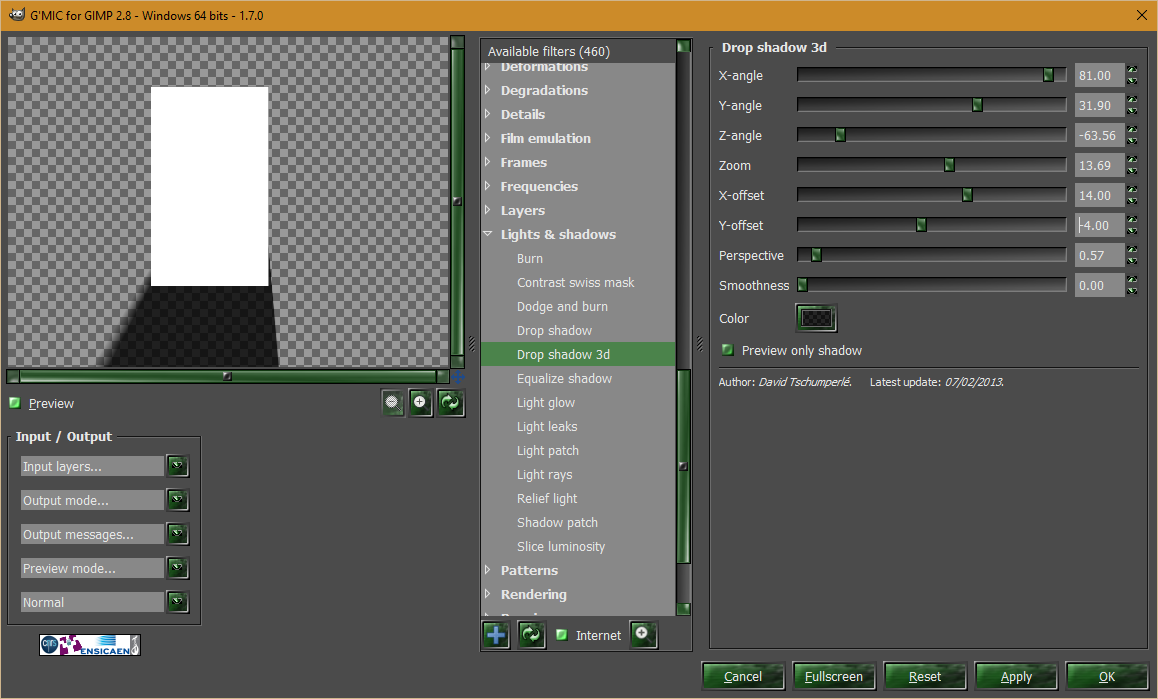Collapse the Lights & shadows category
This screenshot has height=699, width=1158.
487,233
